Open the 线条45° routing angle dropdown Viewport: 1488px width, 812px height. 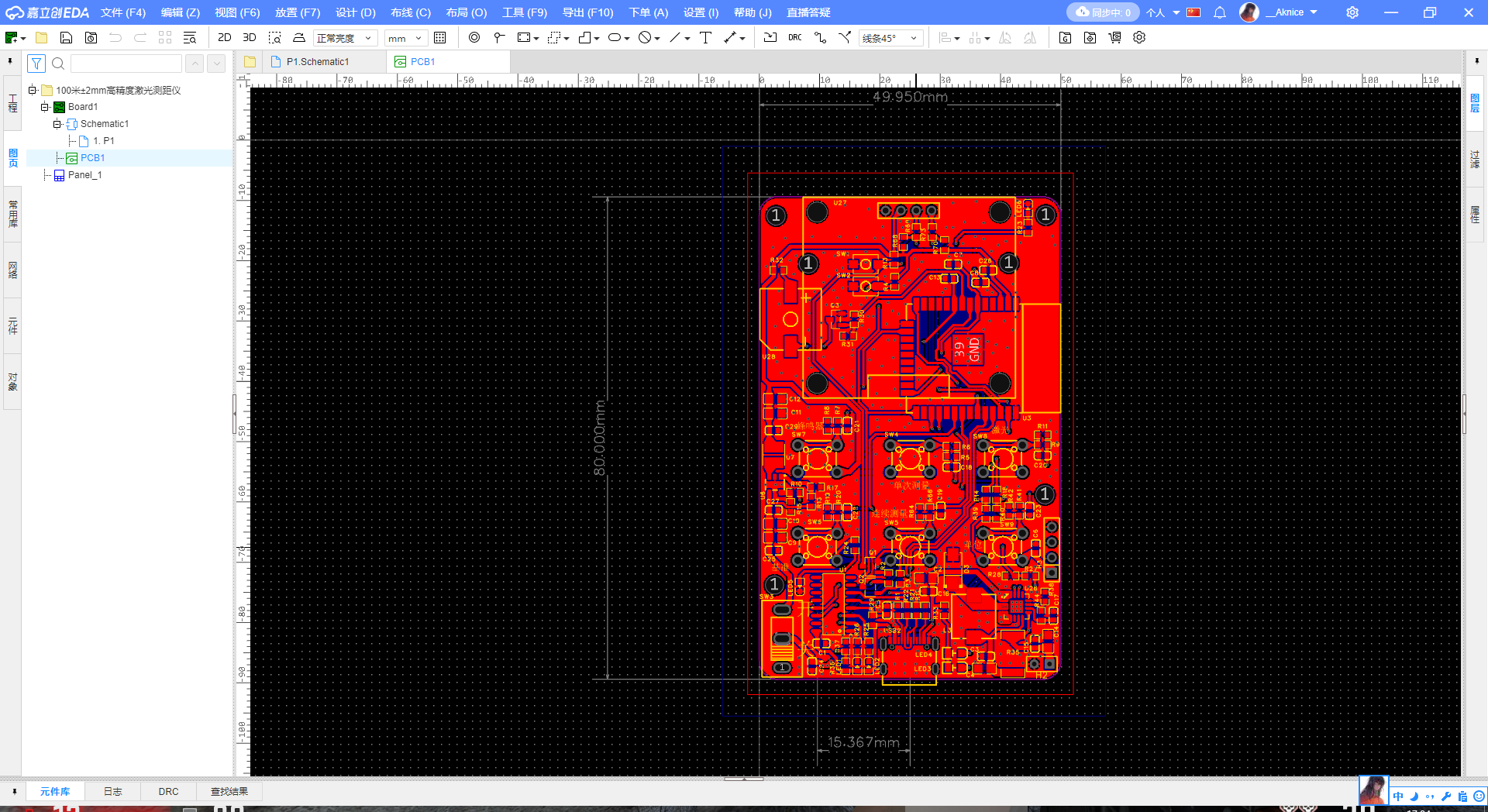point(890,38)
